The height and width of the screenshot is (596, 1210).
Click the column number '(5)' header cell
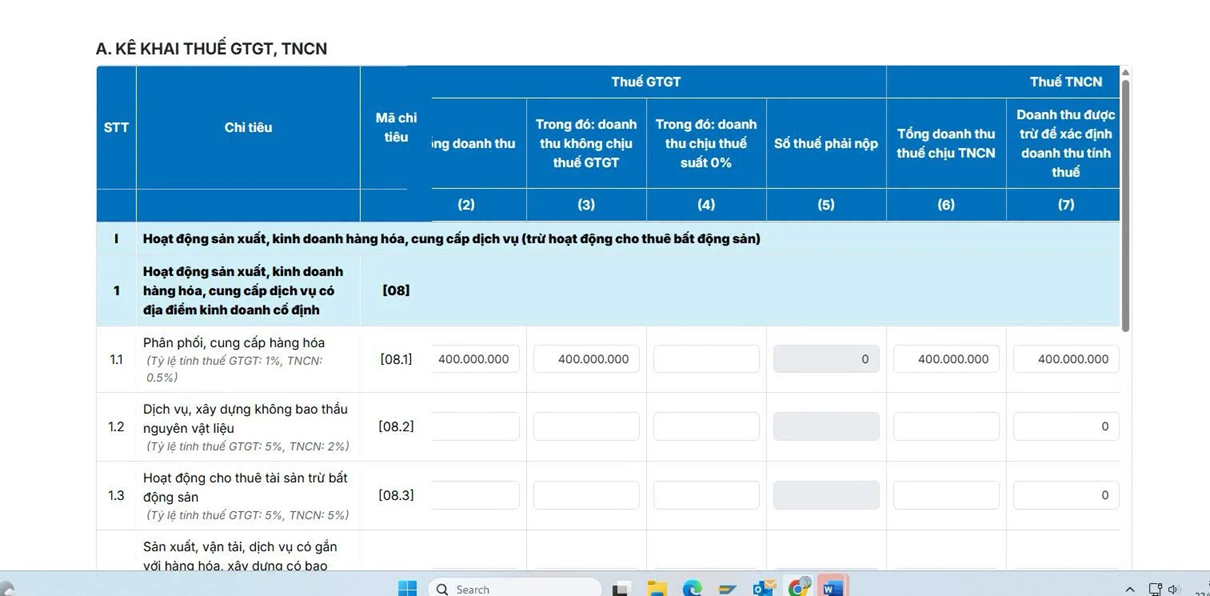[x=826, y=205]
